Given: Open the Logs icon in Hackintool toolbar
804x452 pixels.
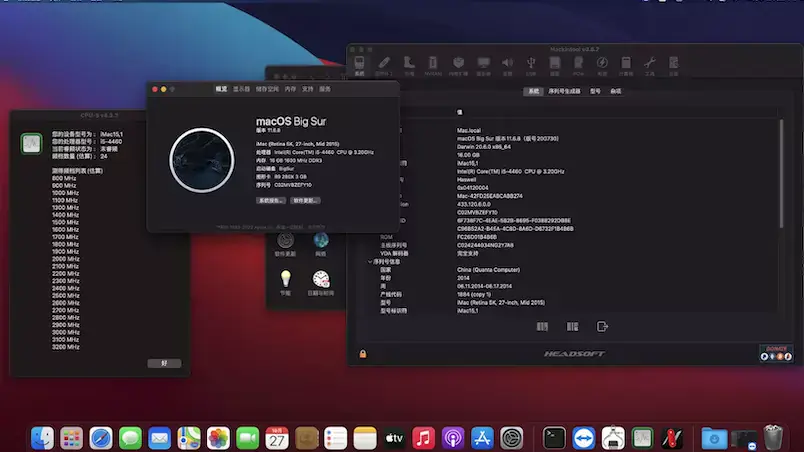Looking at the screenshot, I should (x=674, y=65).
